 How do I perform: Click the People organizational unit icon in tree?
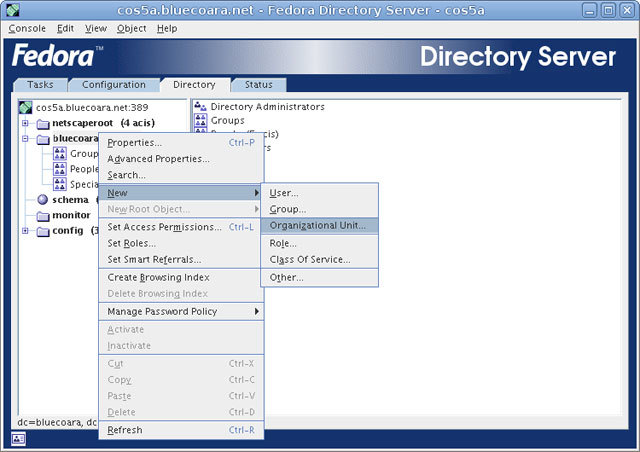pos(60,169)
